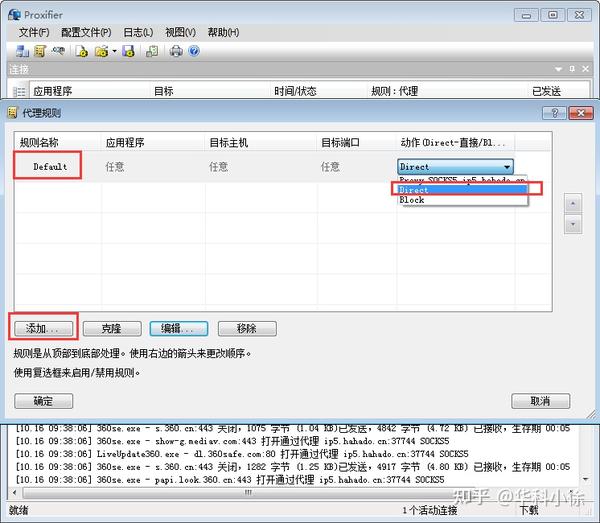Click the log scrollbar left arrow
This screenshot has width=600, height=523.
15,492
